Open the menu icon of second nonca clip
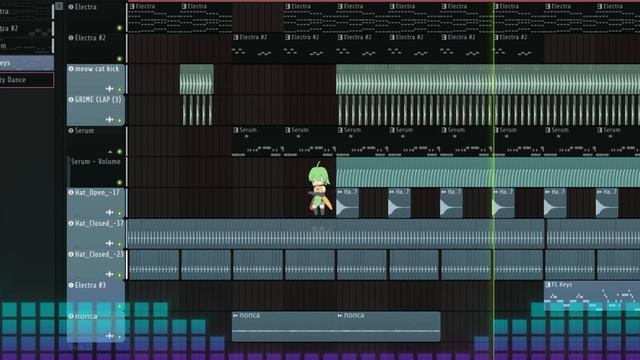 click(340, 316)
